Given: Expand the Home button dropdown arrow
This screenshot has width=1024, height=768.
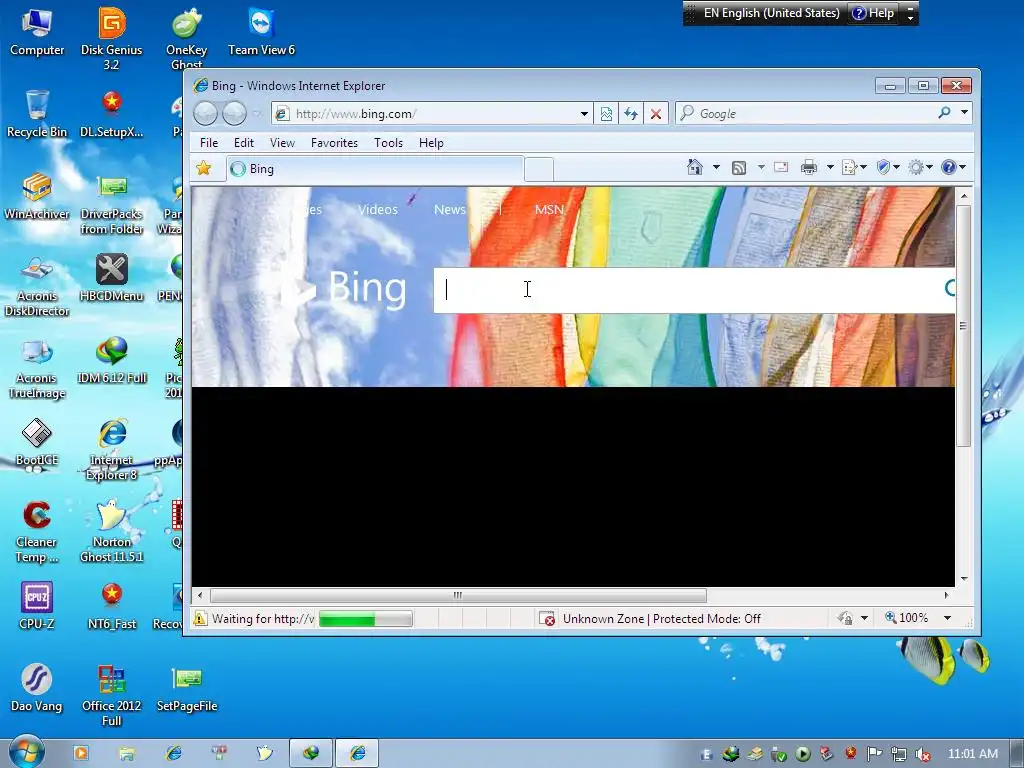Looking at the screenshot, I should [x=716, y=168].
